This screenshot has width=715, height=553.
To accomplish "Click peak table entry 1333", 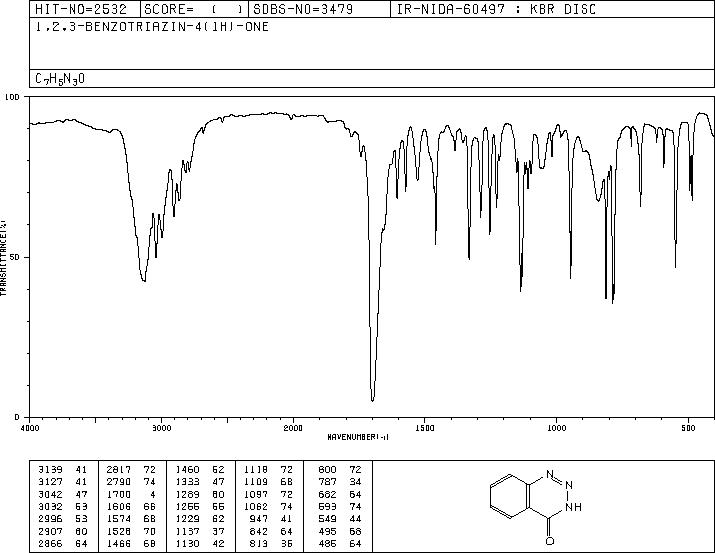I will 187,482.
